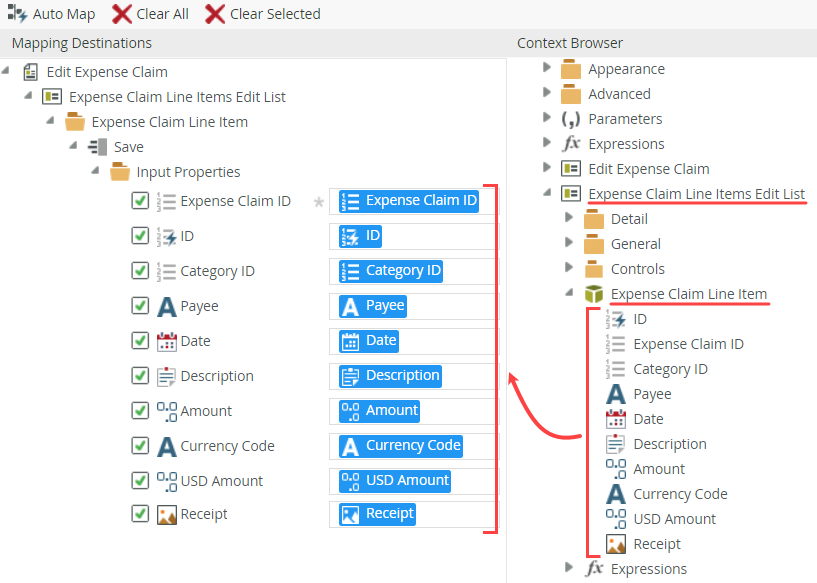Click the ID autonumber icon in Context Browser
The height and width of the screenshot is (583, 817).
tap(616, 319)
